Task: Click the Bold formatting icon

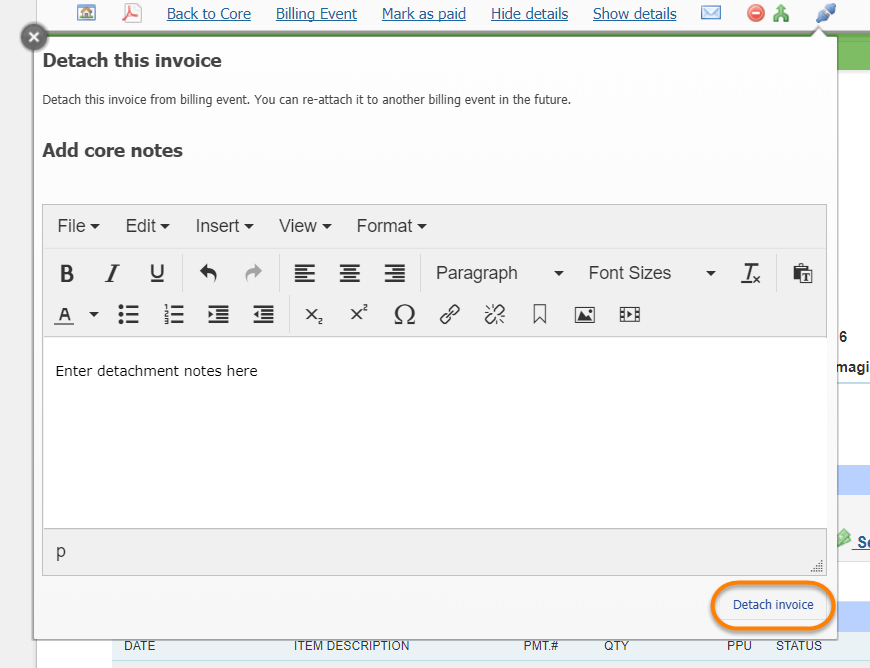Action: (x=67, y=273)
